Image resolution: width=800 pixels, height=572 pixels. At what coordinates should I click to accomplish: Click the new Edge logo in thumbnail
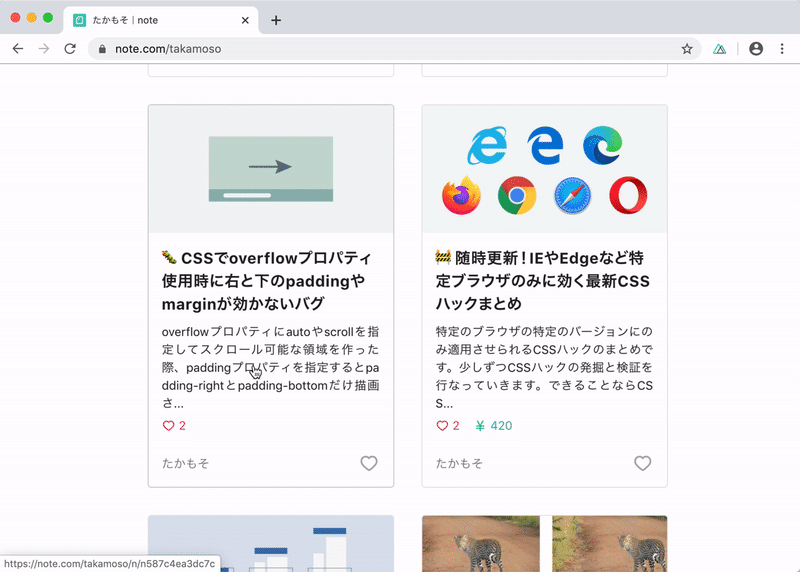click(603, 145)
